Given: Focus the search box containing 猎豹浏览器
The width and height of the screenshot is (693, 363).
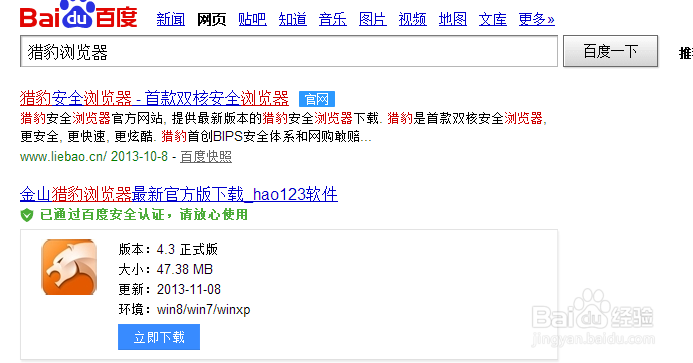Looking at the screenshot, I should click(x=289, y=52).
